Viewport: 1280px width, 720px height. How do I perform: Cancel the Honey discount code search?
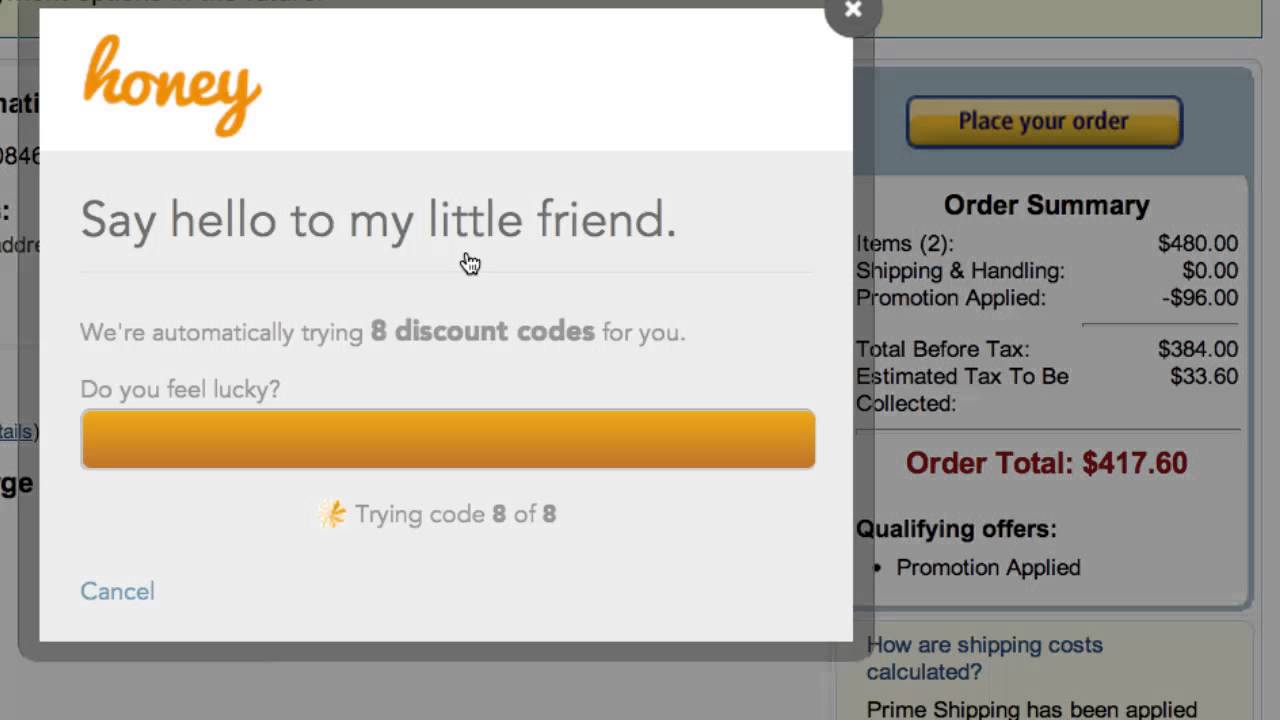pos(117,591)
